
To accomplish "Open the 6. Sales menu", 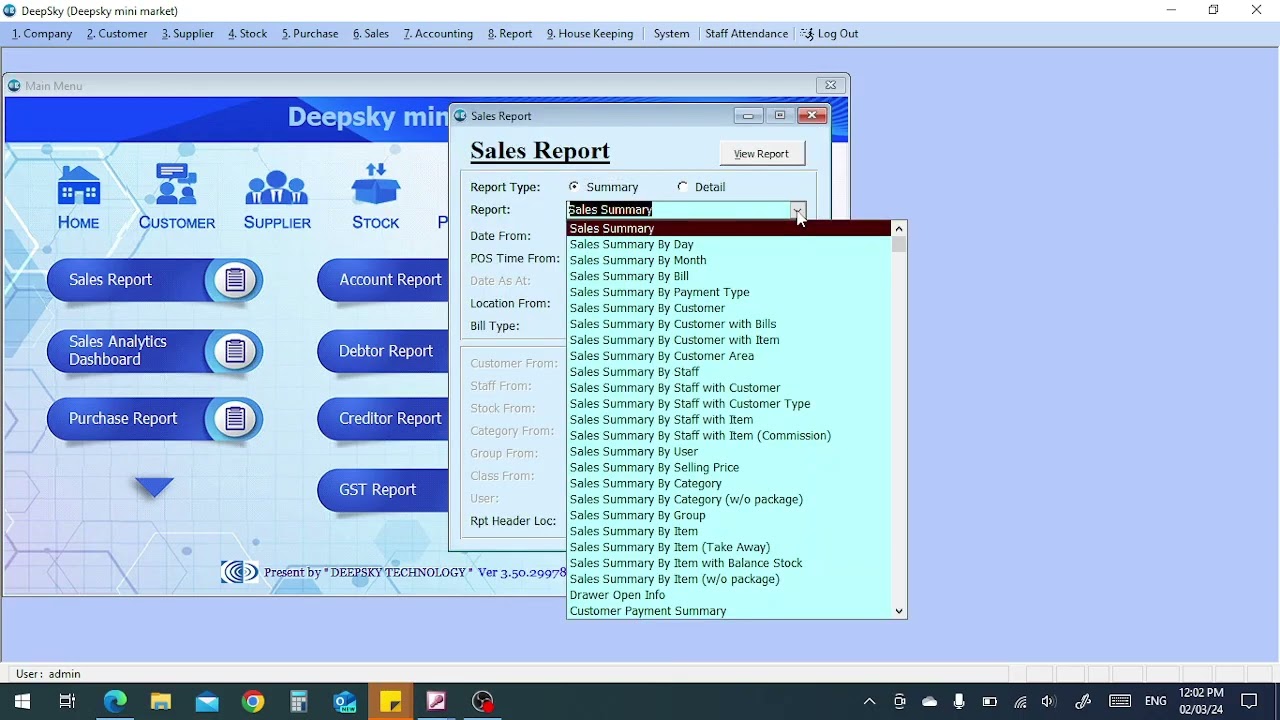I will click(x=370, y=34).
